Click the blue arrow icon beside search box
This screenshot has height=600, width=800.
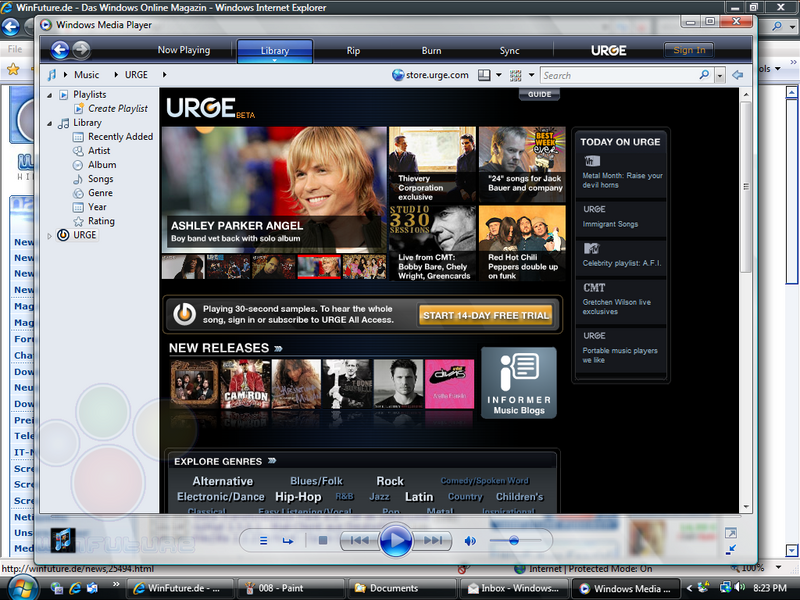pyautogui.click(x=737, y=75)
